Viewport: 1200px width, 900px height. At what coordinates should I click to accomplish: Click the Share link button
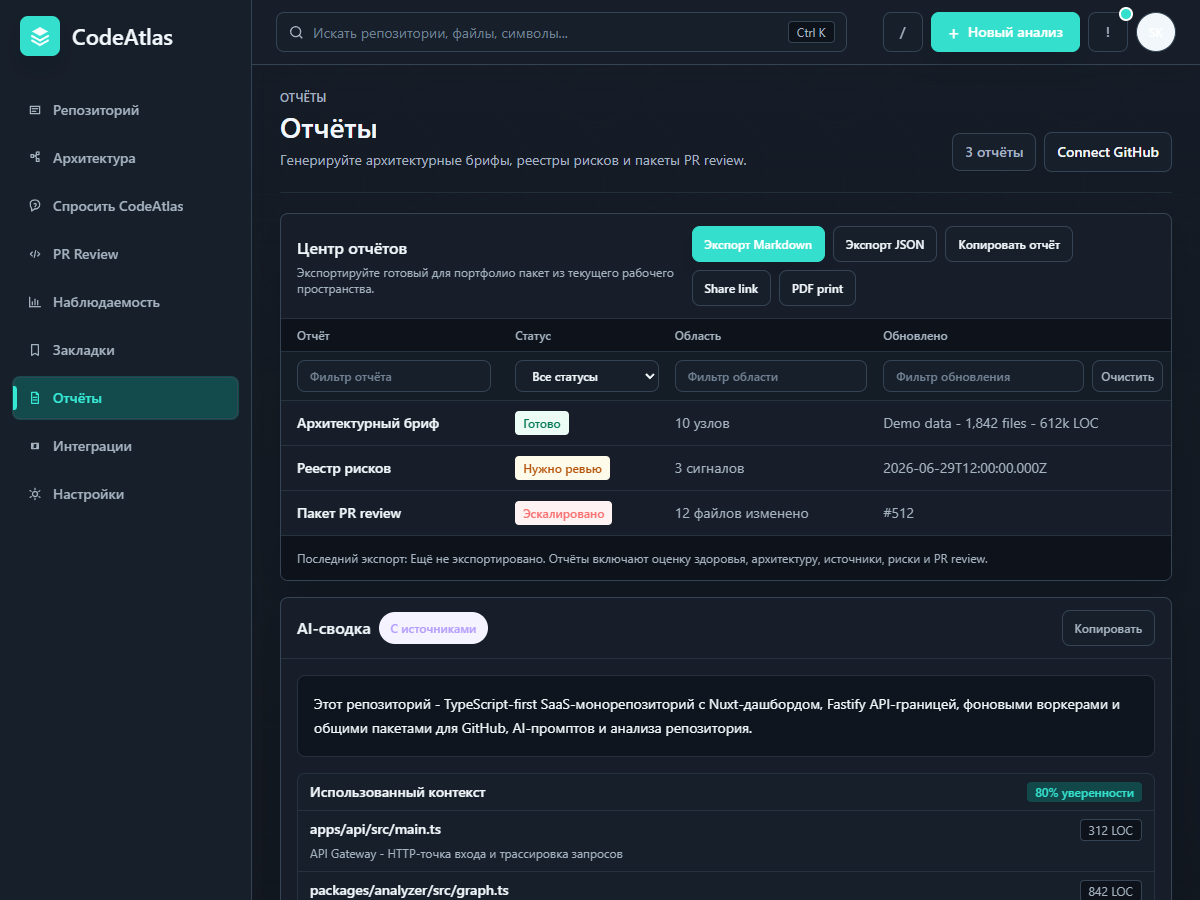tap(731, 288)
